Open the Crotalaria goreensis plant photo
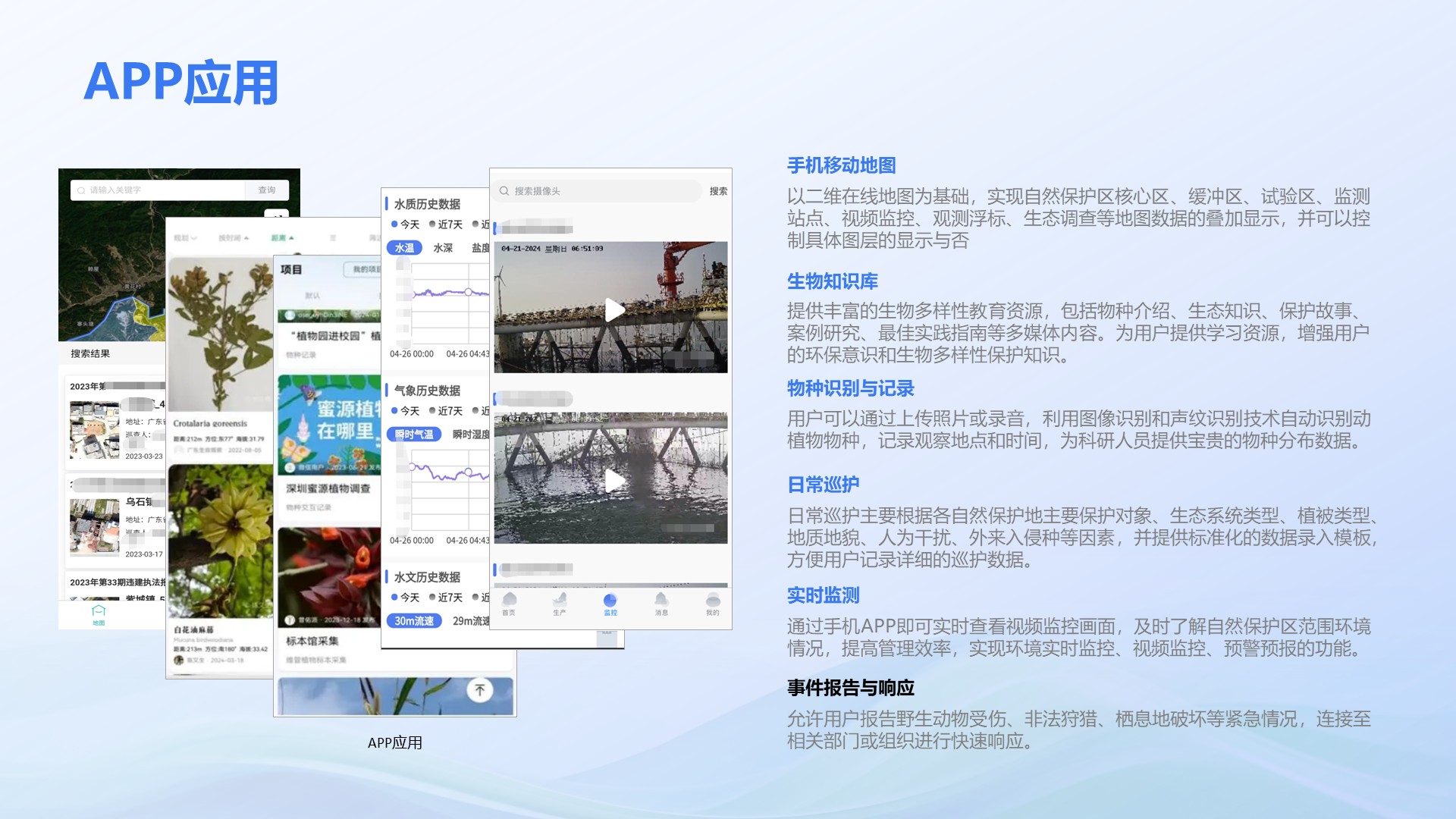Screen dimensions: 1456x819 tap(220, 334)
